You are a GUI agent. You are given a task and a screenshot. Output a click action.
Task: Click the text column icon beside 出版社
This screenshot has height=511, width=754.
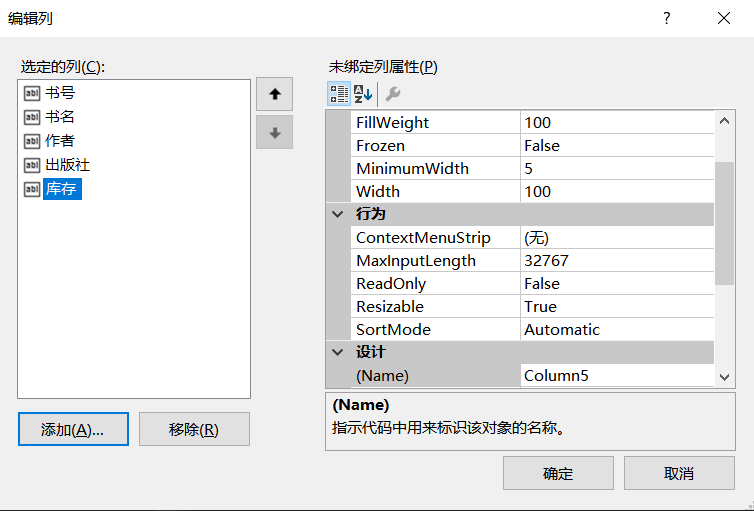pos(32,165)
